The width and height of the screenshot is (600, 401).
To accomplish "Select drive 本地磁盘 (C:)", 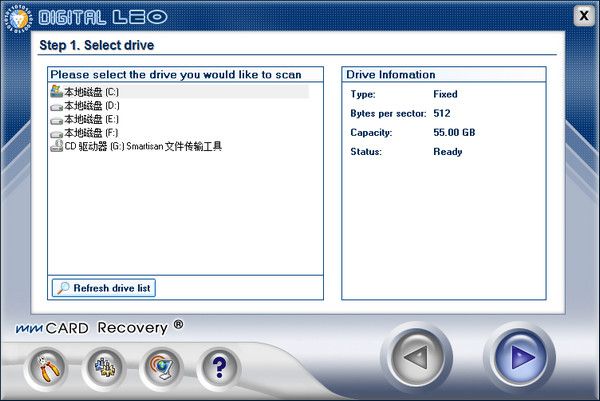I will [x=179, y=92].
